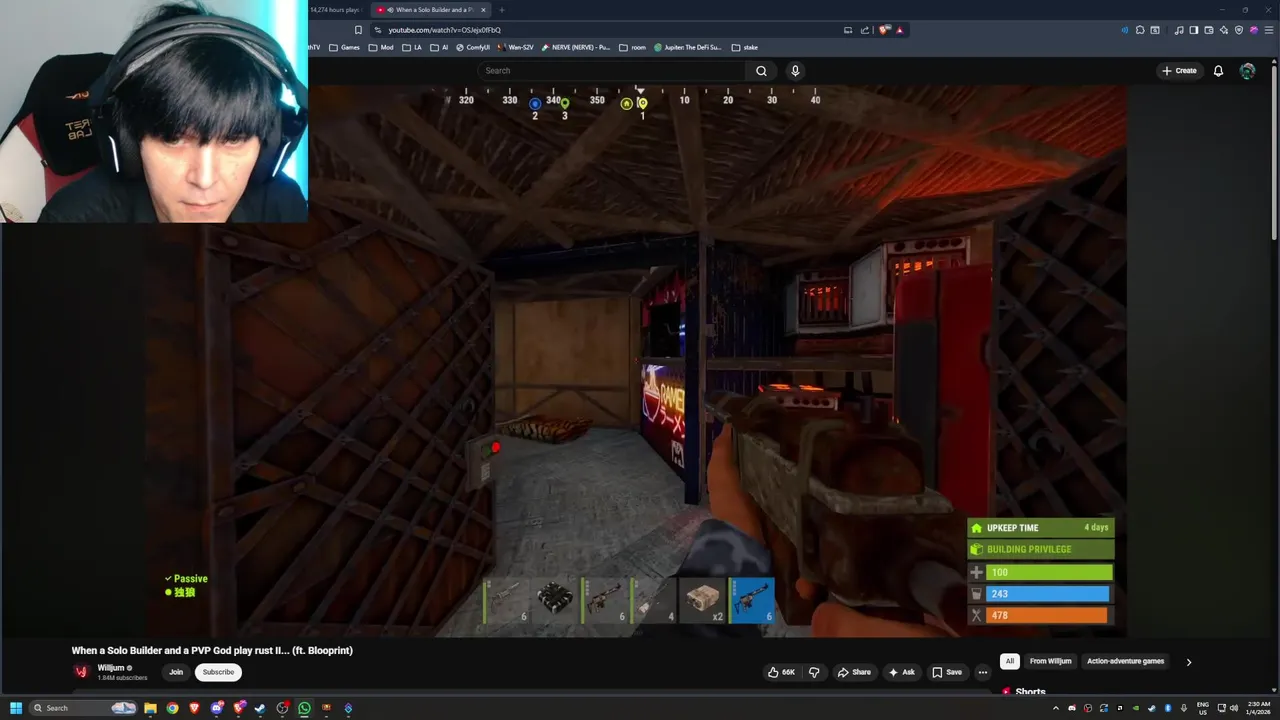Screen dimensions: 1280x720
Task: Close the YouTube video browser tab
Action: [x=483, y=10]
